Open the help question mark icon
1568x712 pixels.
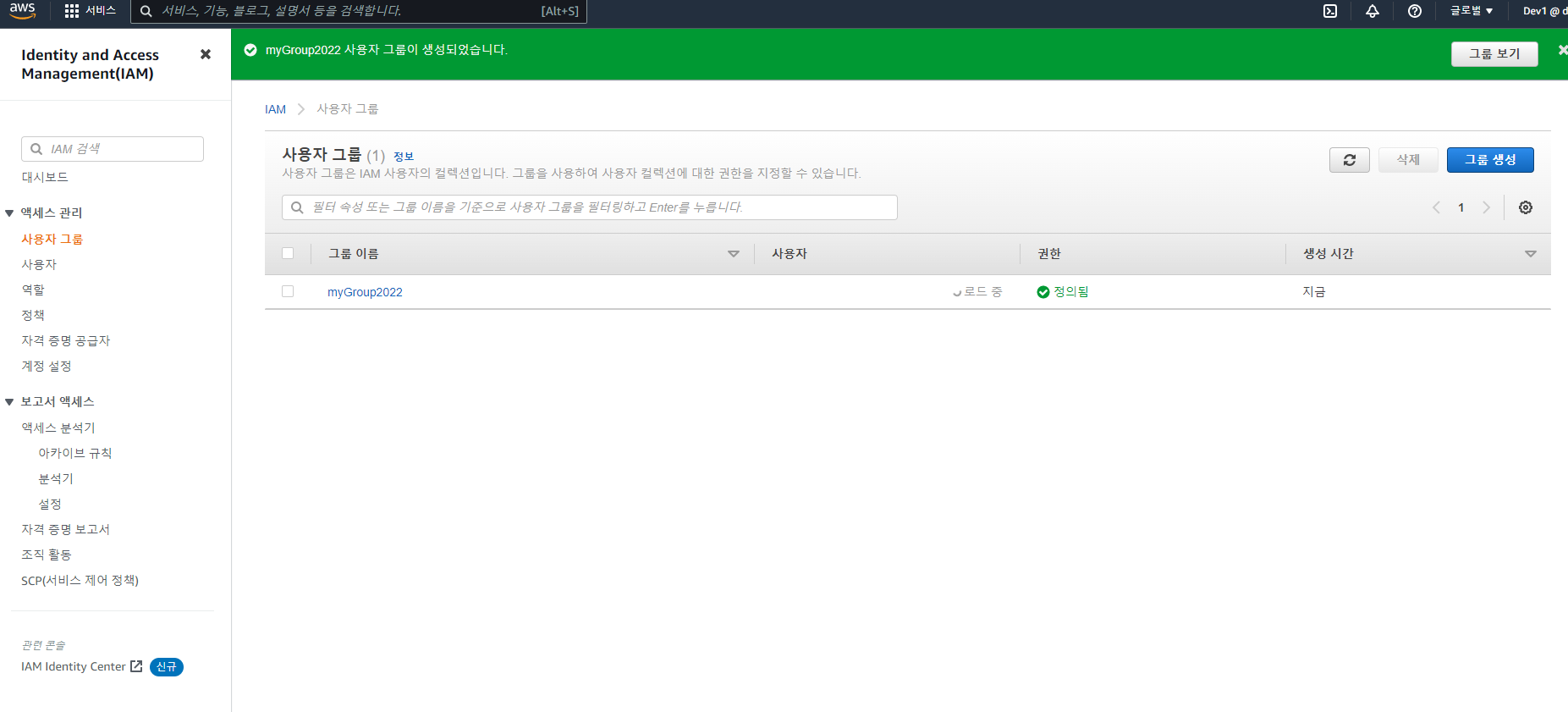(1415, 11)
